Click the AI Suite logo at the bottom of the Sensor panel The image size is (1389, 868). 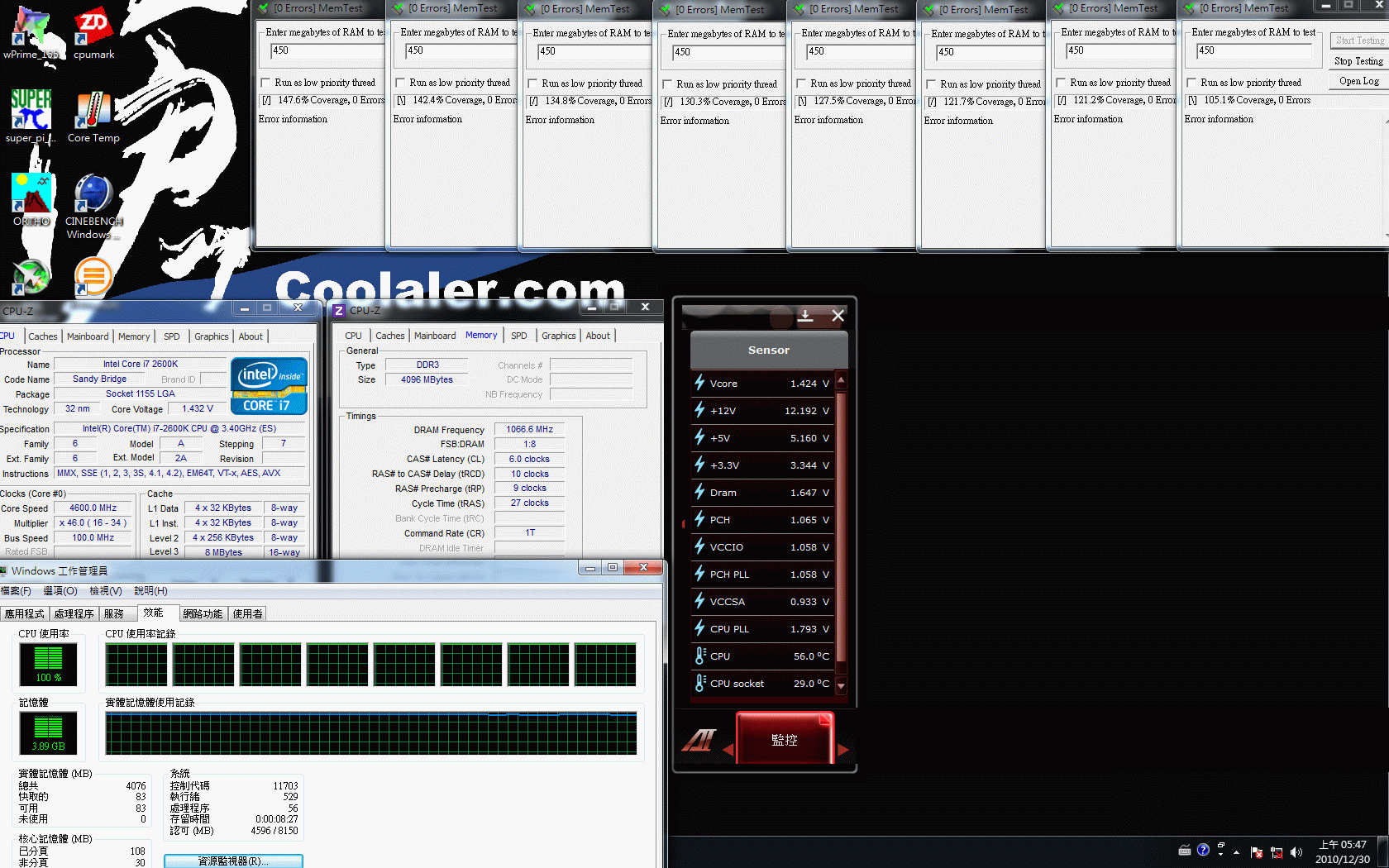coord(699,739)
